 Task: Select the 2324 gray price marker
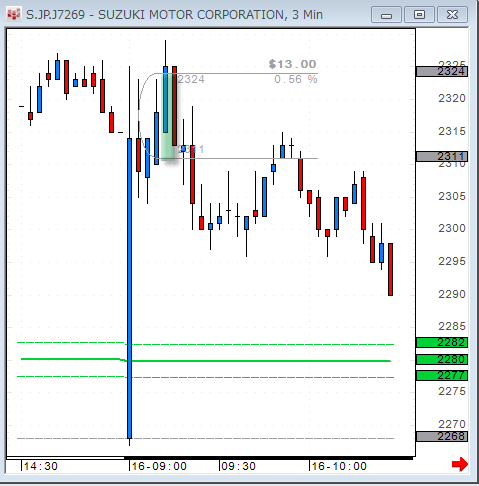[x=442, y=71]
